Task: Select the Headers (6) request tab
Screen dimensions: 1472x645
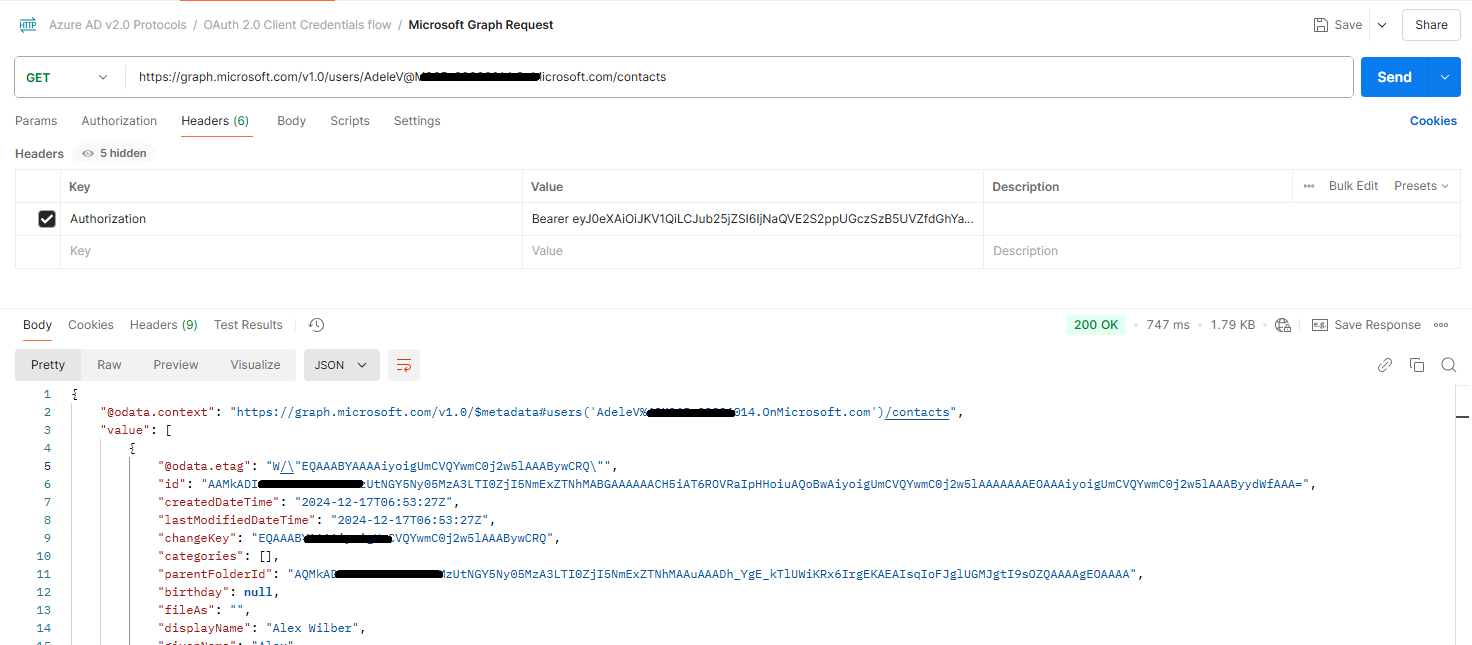Action: point(215,121)
